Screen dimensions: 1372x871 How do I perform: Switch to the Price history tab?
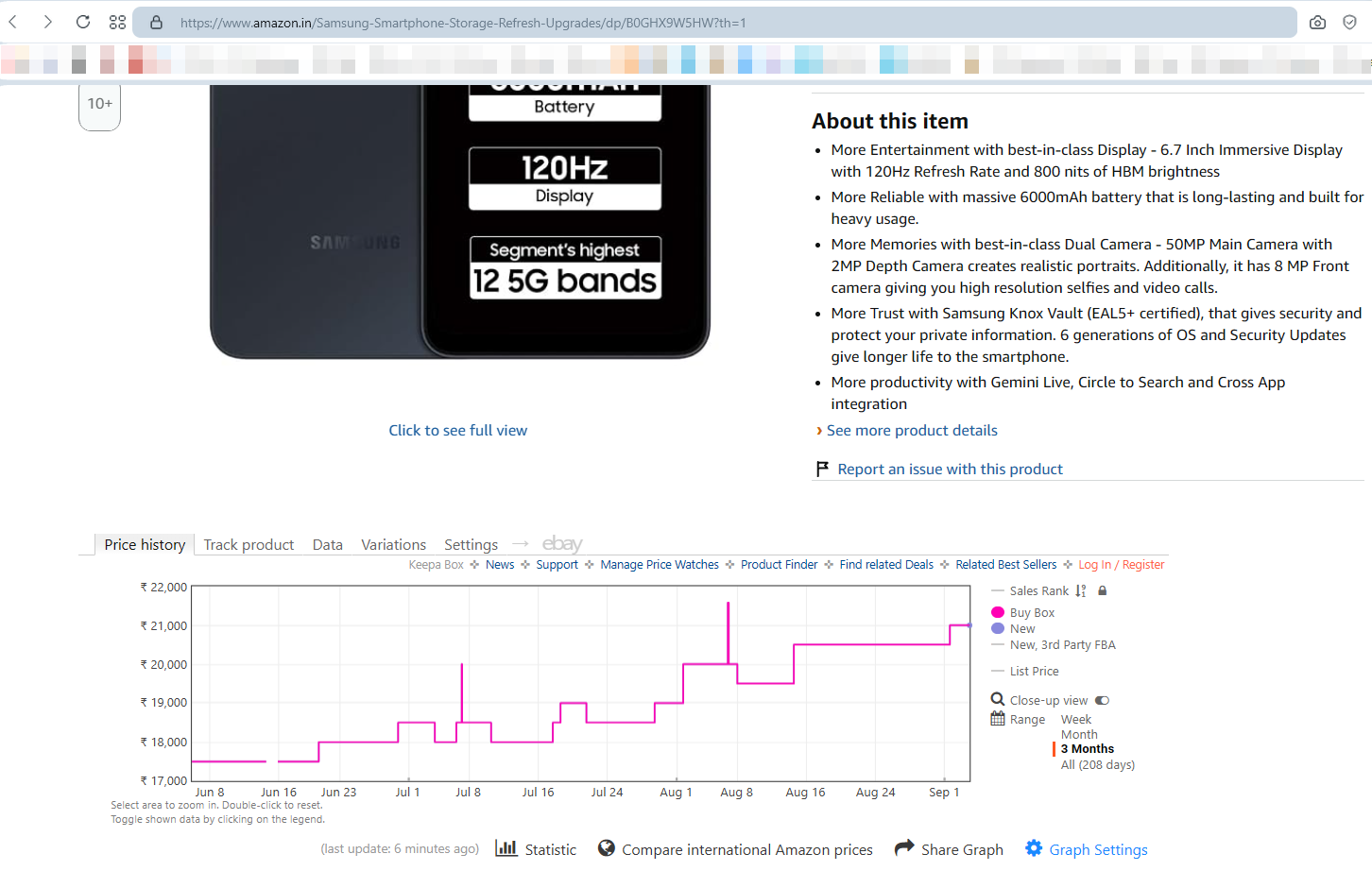point(145,544)
